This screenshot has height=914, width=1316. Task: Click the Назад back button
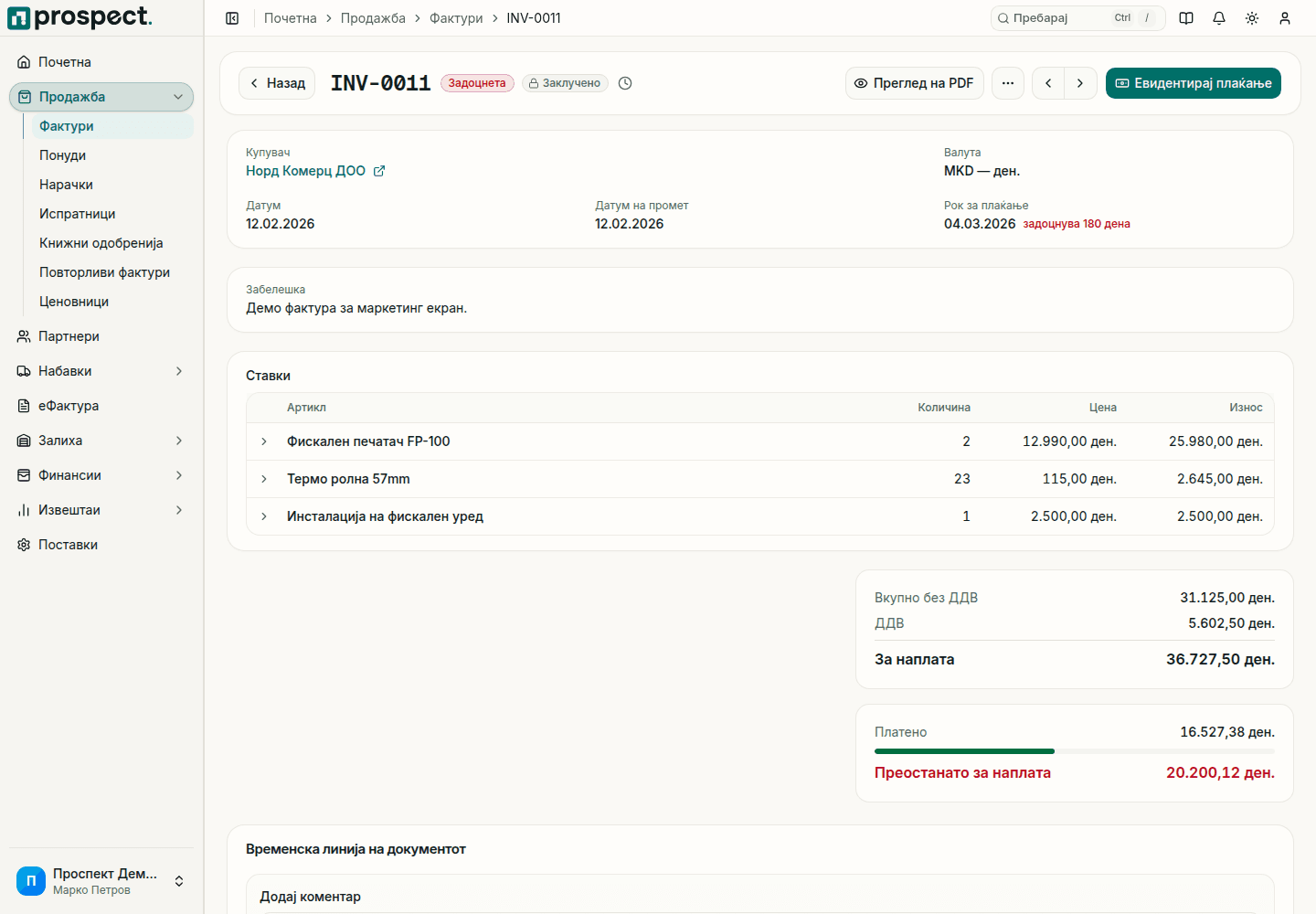[277, 83]
